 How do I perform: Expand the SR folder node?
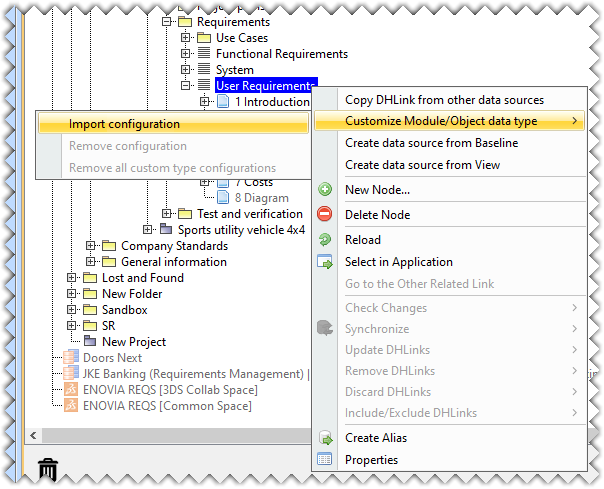click(71, 325)
